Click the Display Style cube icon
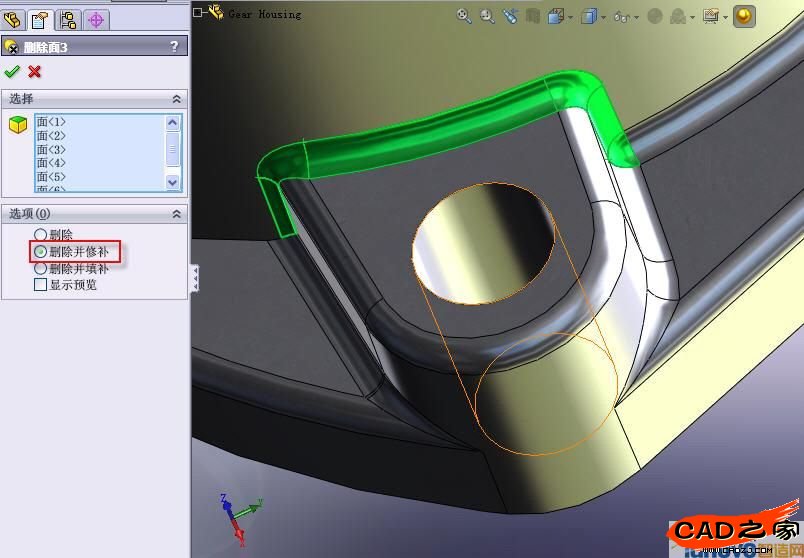This screenshot has width=804, height=558. (x=589, y=15)
